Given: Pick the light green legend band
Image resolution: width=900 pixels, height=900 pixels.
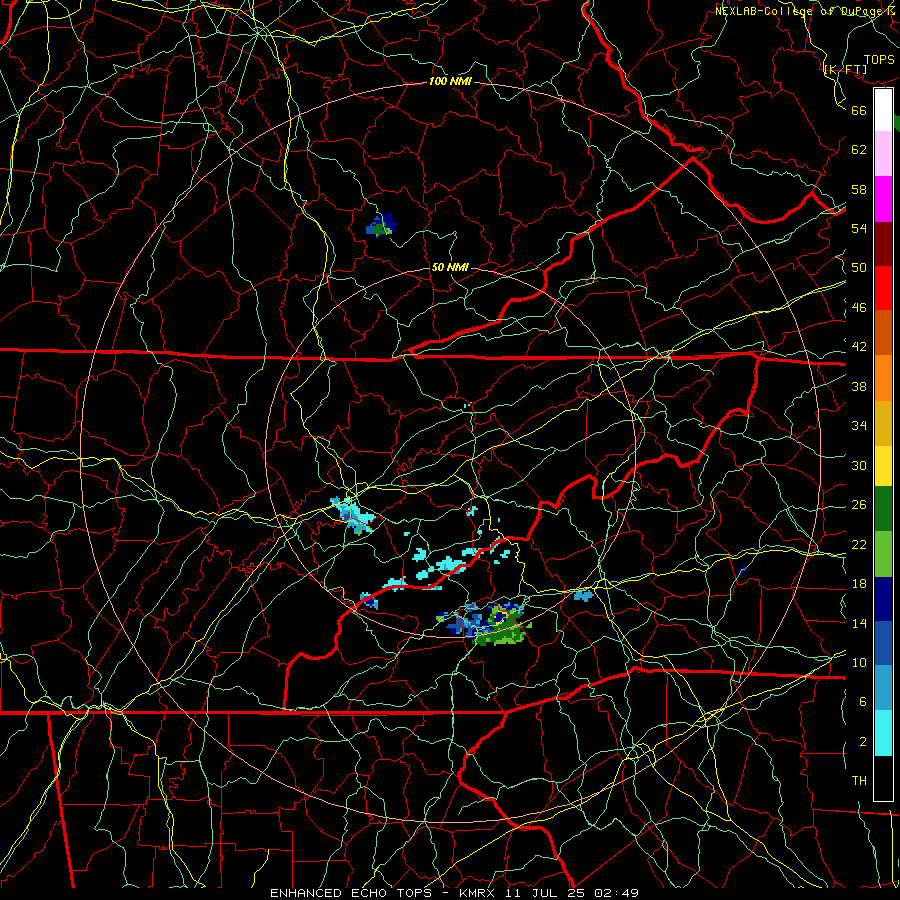Looking at the screenshot, I should click(x=883, y=554).
